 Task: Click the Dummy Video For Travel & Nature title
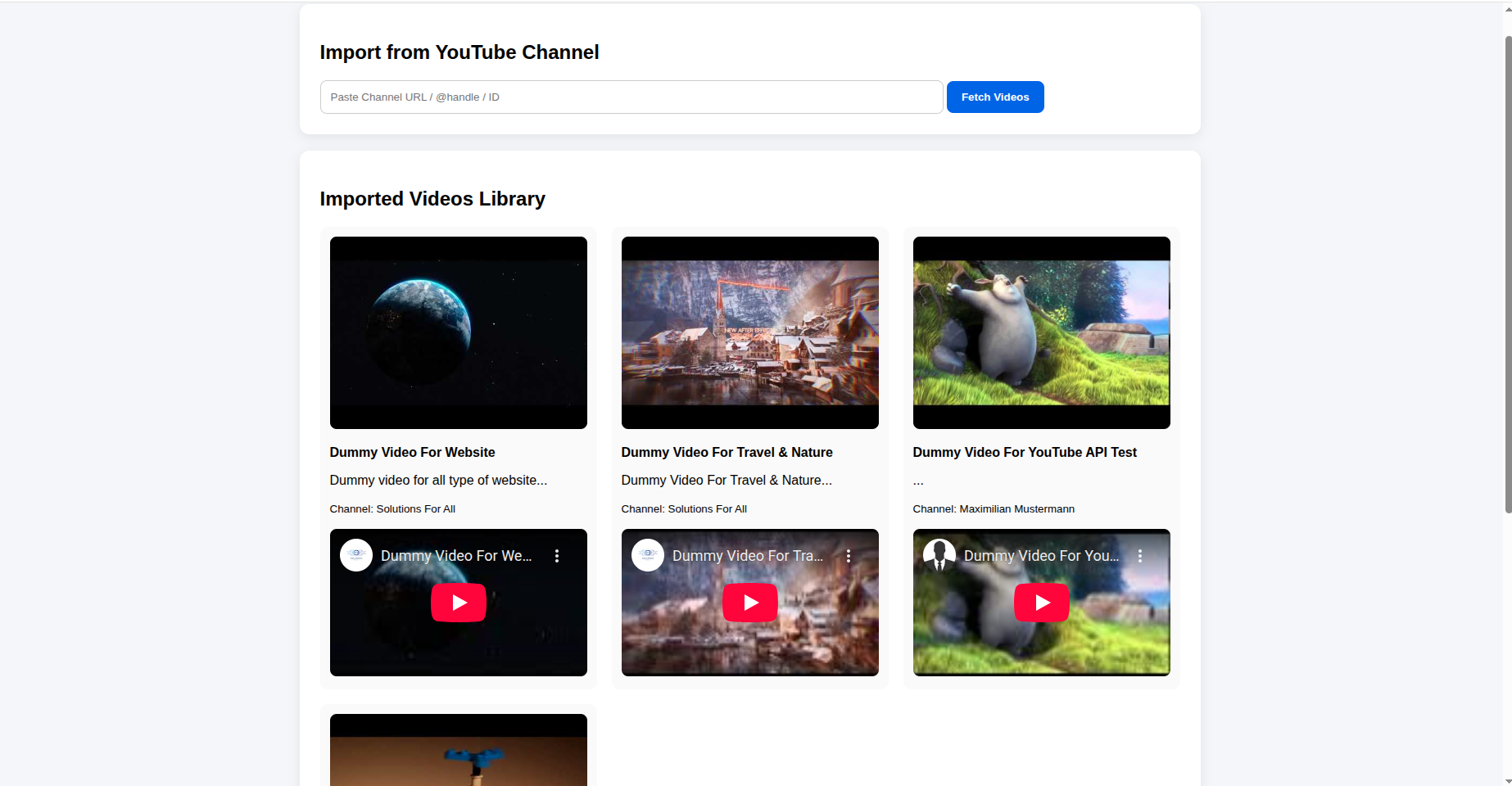727,452
